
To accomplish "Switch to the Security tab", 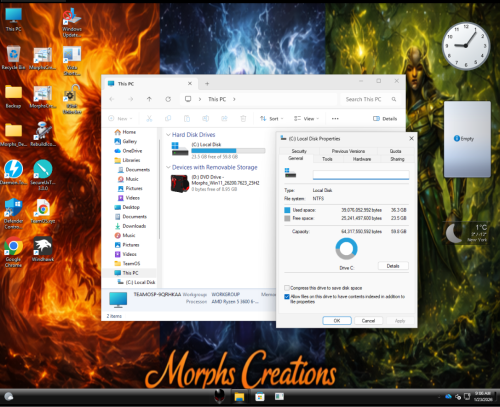I will (x=299, y=151).
